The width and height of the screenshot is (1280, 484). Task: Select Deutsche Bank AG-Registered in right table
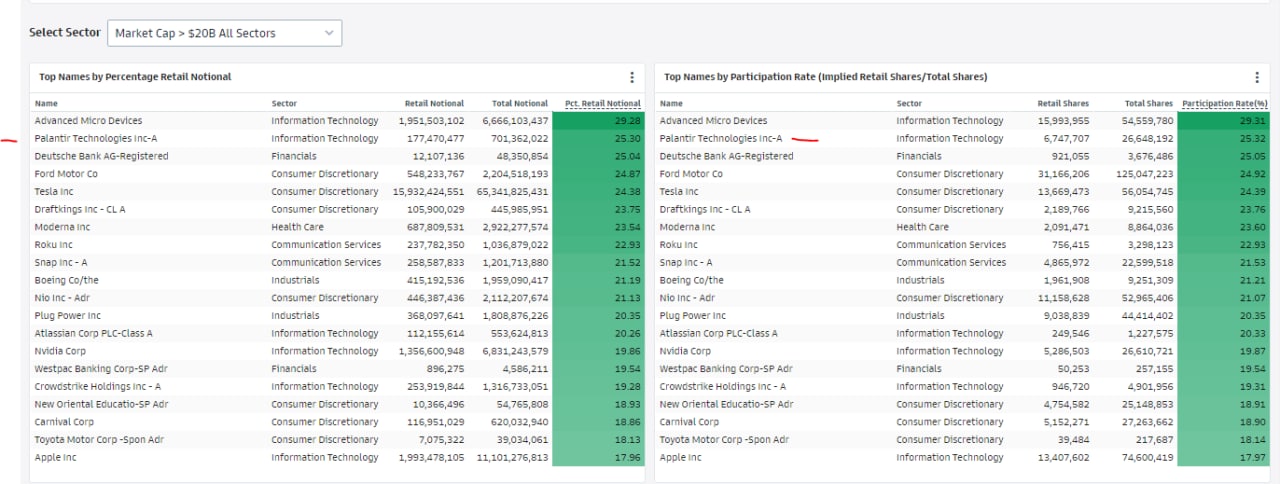(727, 156)
